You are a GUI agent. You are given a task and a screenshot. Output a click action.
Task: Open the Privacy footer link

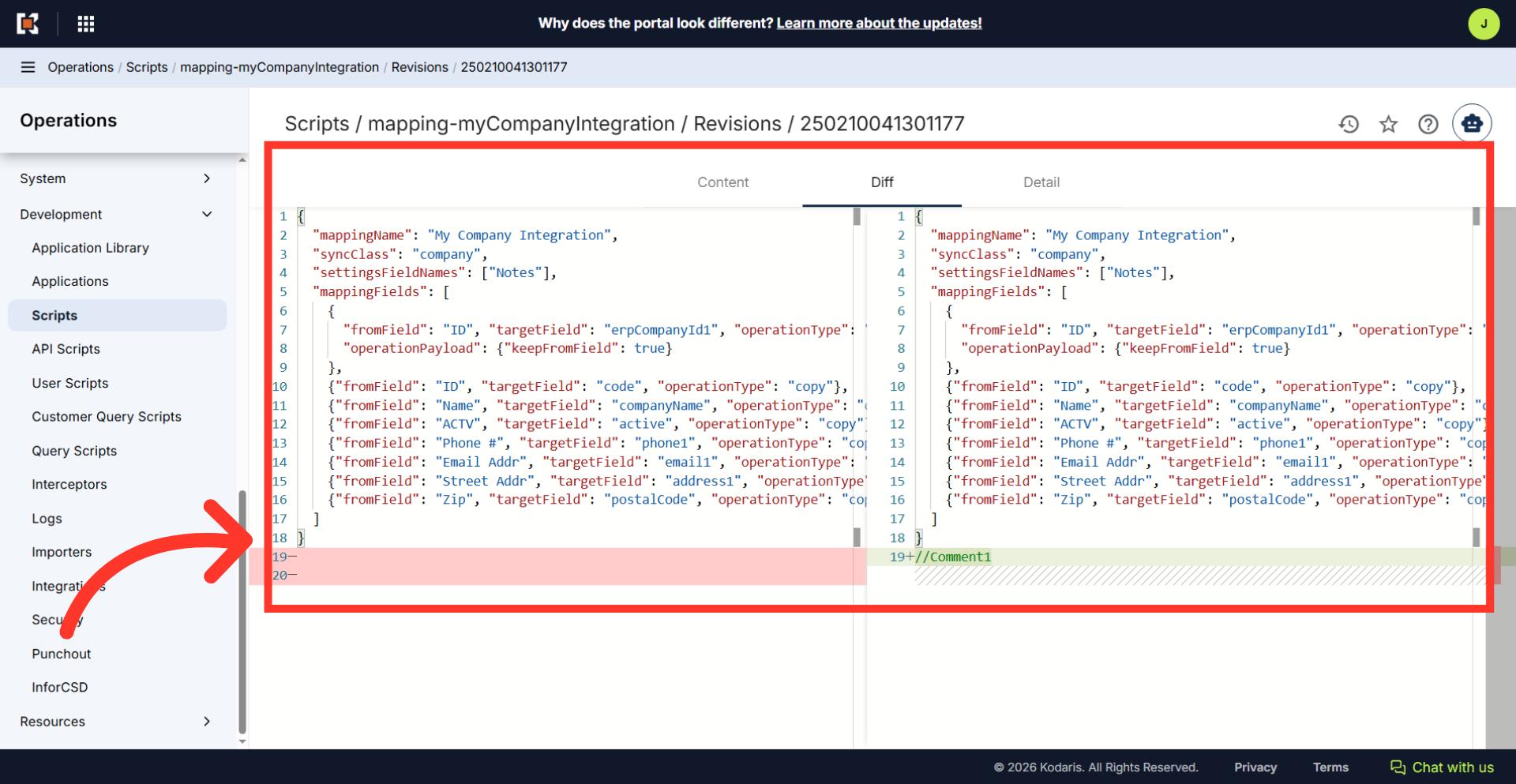pyautogui.click(x=1255, y=767)
